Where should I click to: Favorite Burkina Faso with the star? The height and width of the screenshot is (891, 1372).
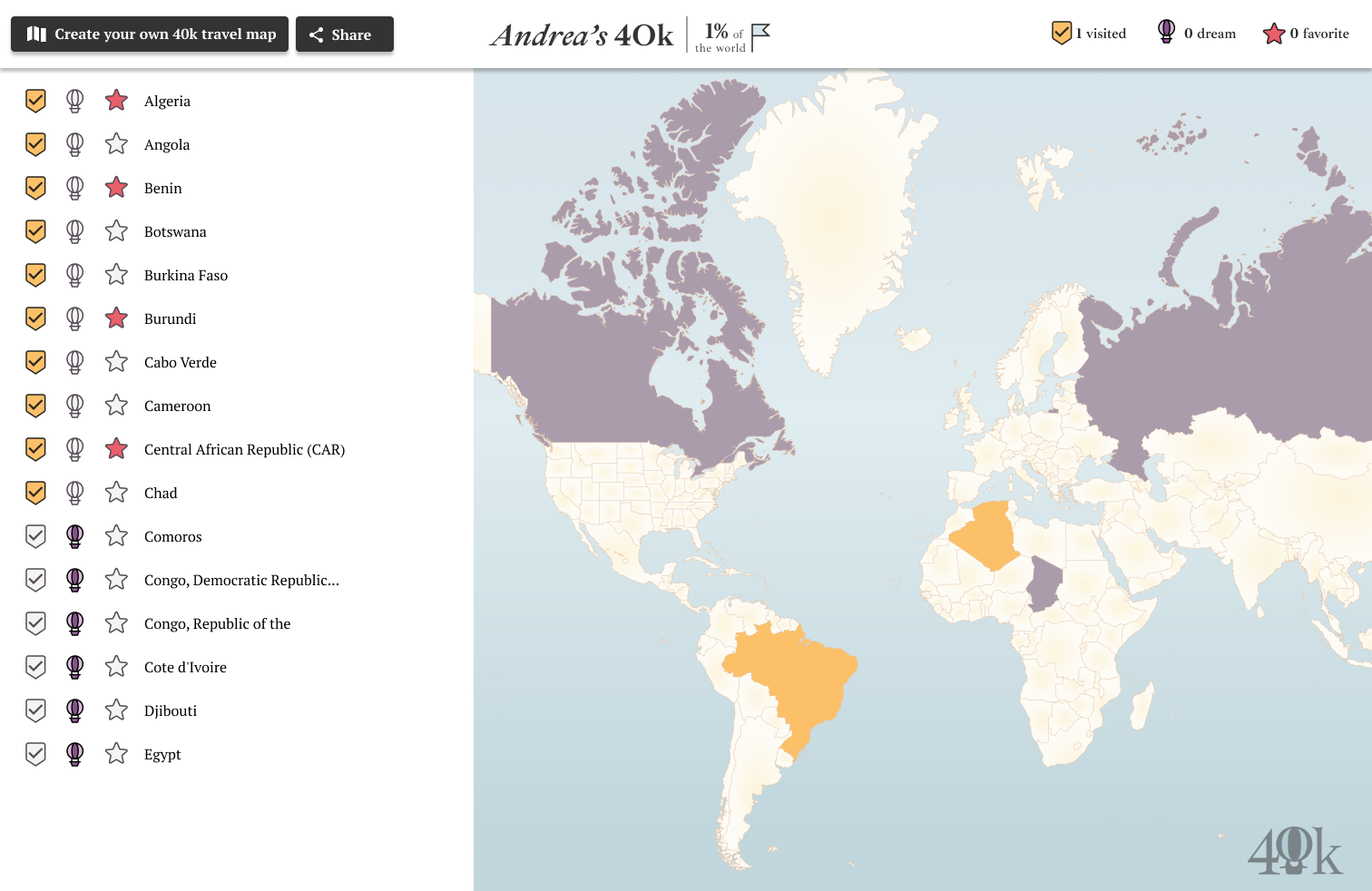[x=116, y=274]
